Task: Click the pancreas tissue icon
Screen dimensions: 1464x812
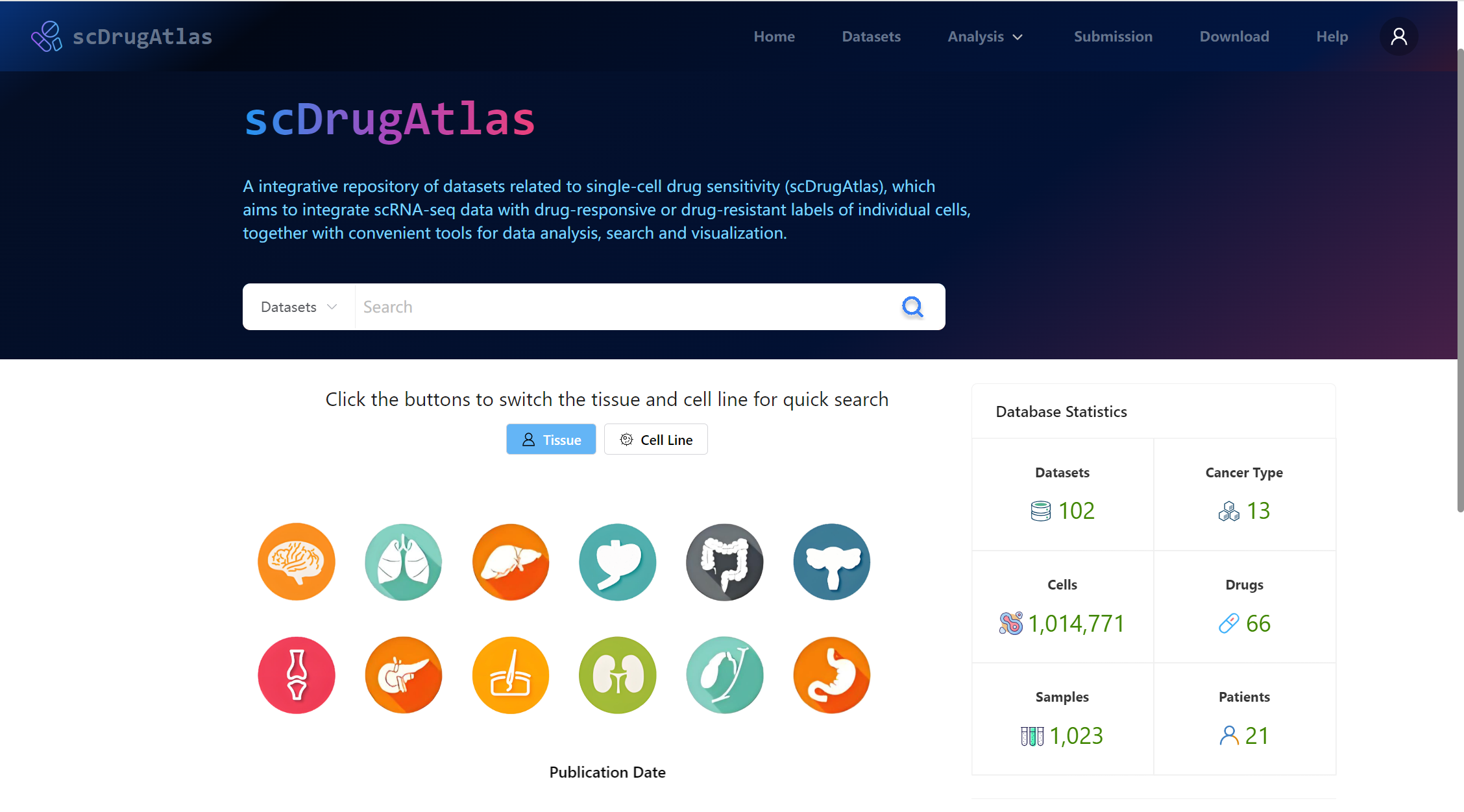Action: click(403, 675)
